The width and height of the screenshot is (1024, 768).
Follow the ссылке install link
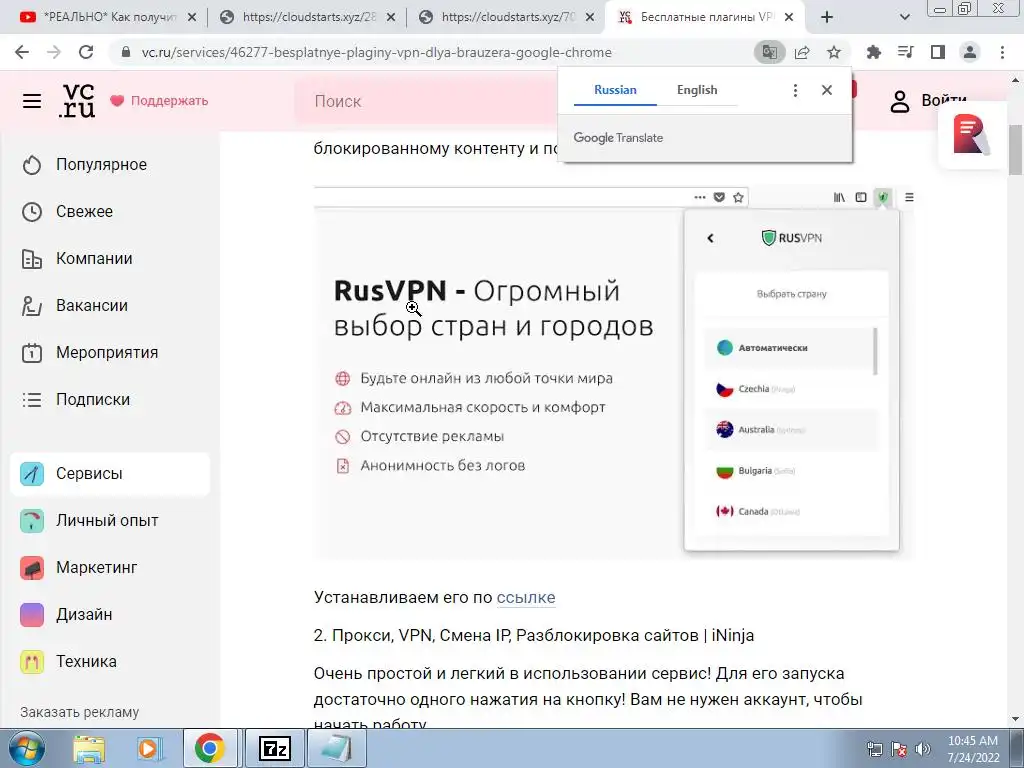coord(526,598)
